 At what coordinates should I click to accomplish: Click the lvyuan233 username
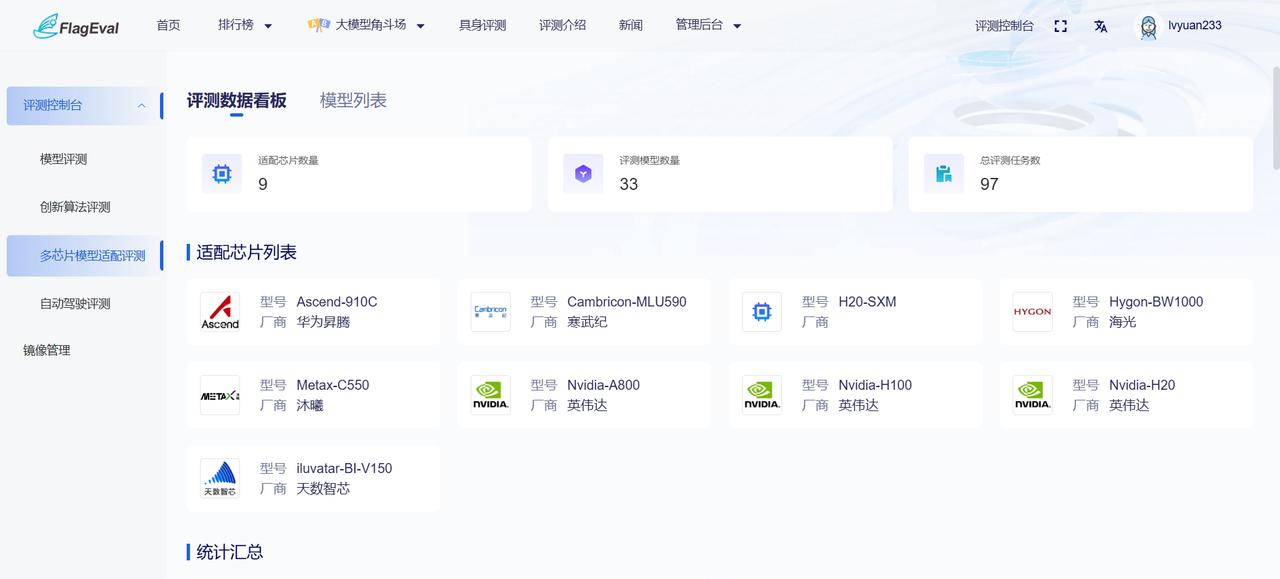(1195, 25)
